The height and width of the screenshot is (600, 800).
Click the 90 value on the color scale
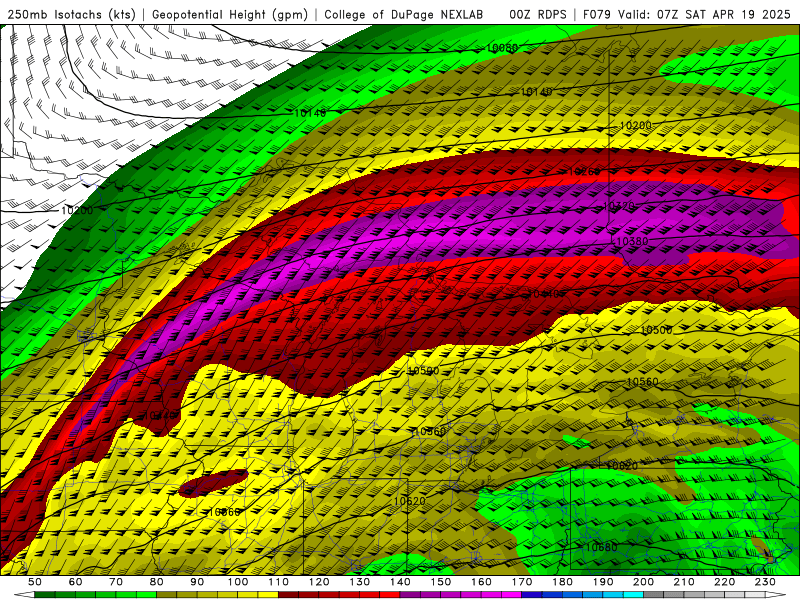pos(197,582)
